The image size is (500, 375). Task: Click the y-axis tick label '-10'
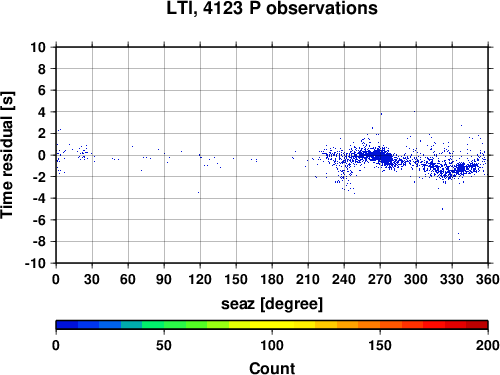(35, 263)
